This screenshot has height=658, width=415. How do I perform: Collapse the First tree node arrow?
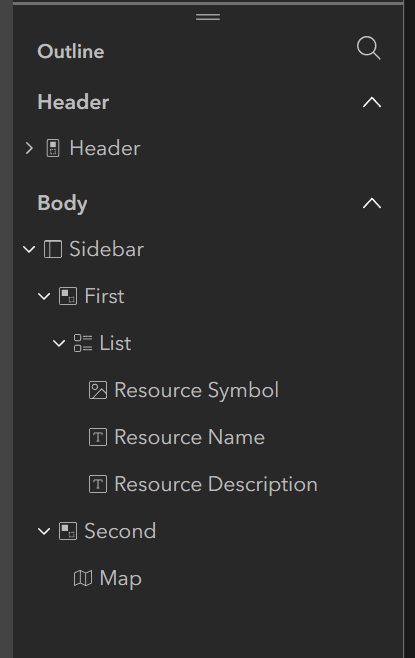(44, 296)
